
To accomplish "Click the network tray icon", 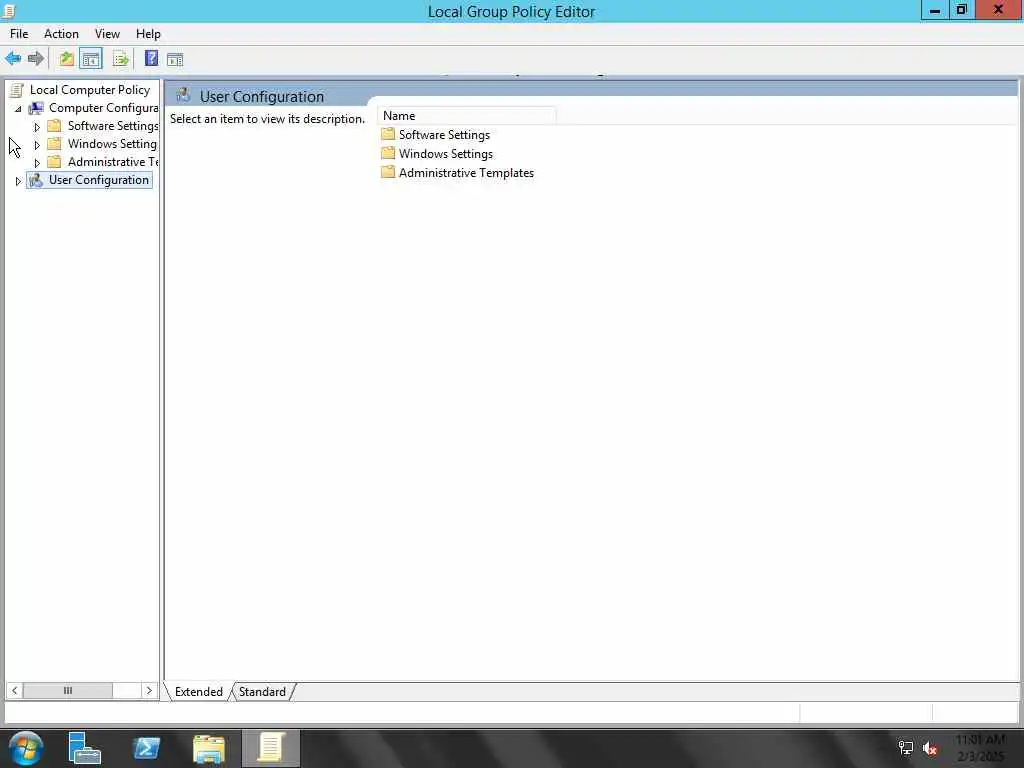I will point(905,748).
